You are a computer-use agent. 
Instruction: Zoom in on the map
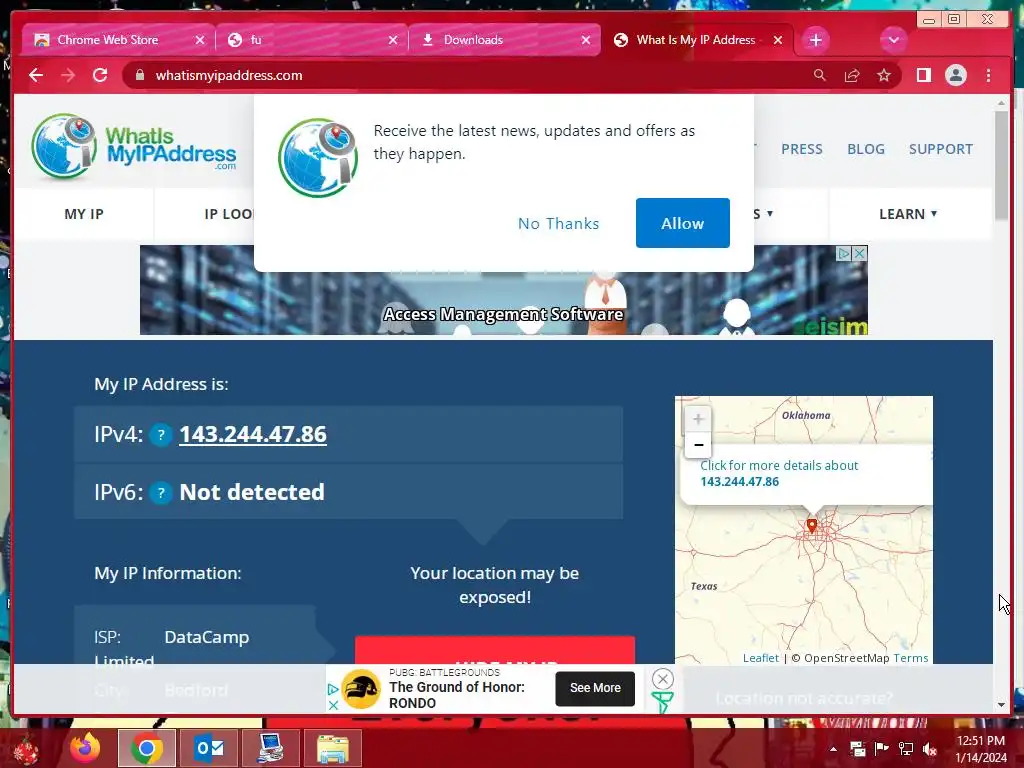(697, 419)
